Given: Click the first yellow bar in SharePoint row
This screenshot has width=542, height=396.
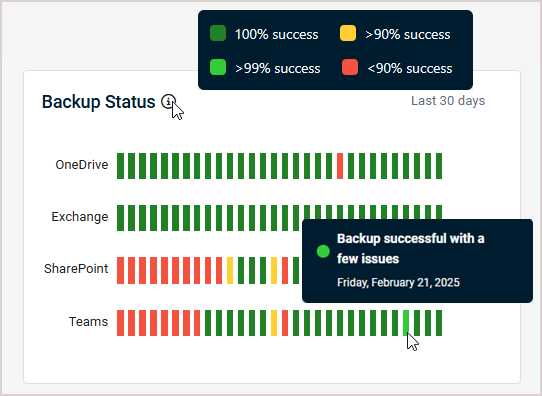Looking at the screenshot, I should [230, 270].
